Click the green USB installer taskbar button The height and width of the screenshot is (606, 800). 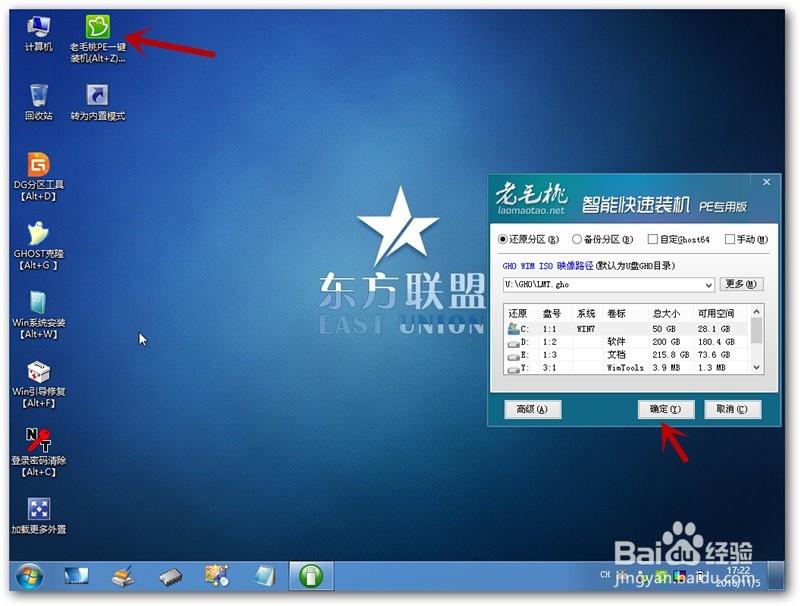pyautogui.click(x=311, y=576)
